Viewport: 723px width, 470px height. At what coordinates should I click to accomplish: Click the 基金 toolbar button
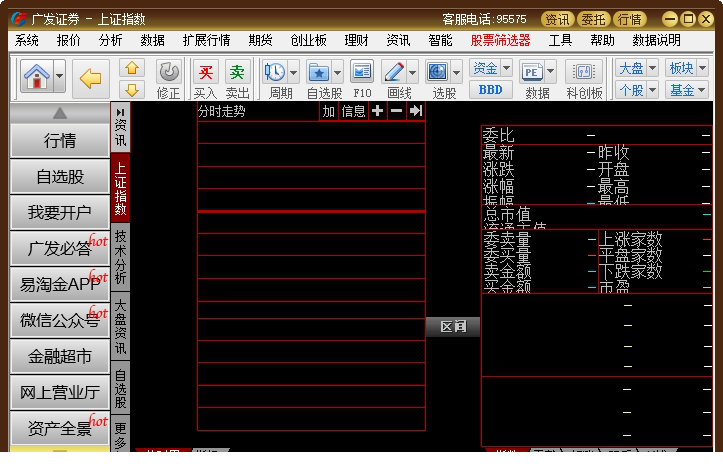pos(682,89)
